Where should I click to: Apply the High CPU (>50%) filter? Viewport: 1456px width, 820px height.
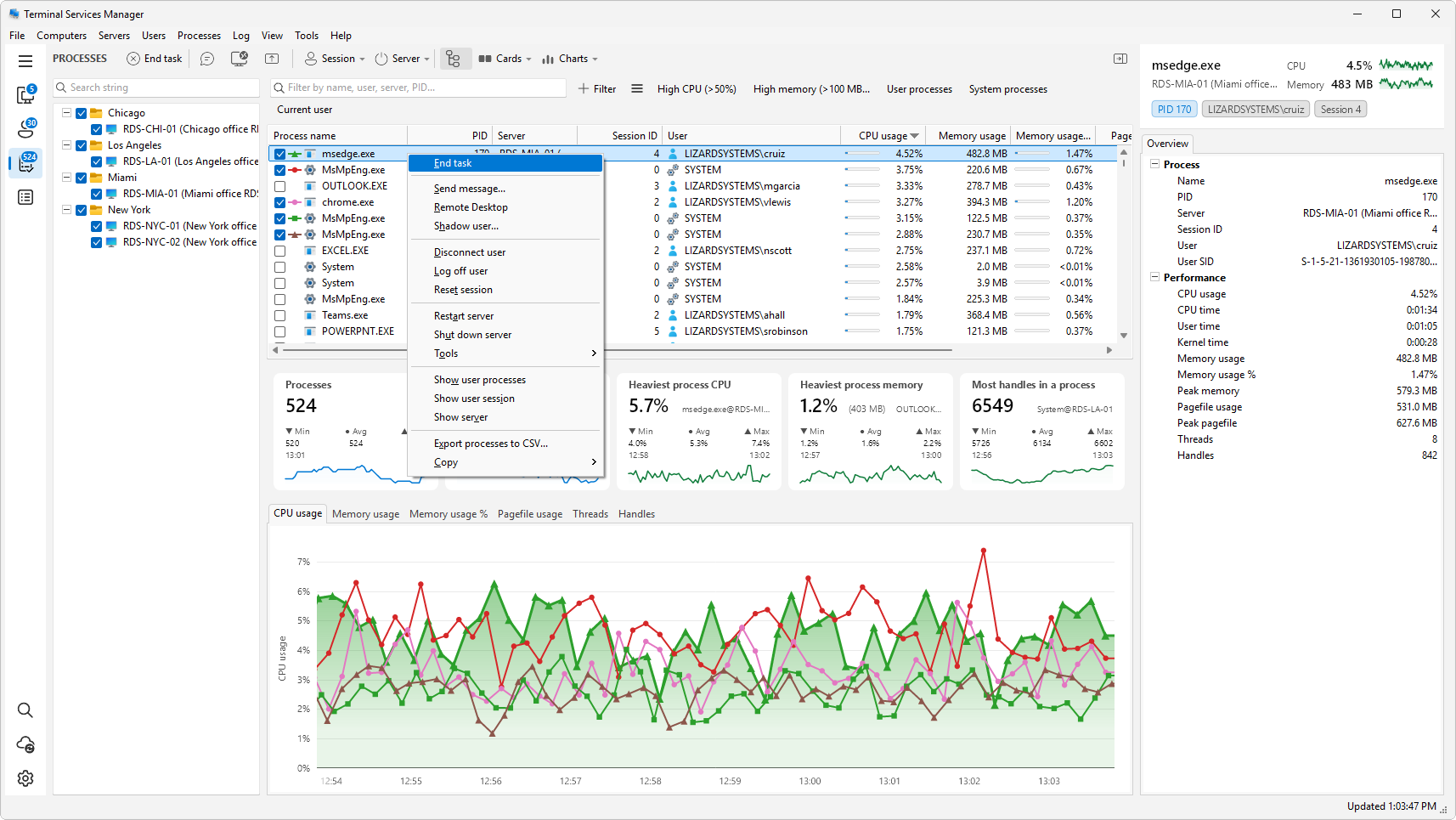[x=697, y=89]
